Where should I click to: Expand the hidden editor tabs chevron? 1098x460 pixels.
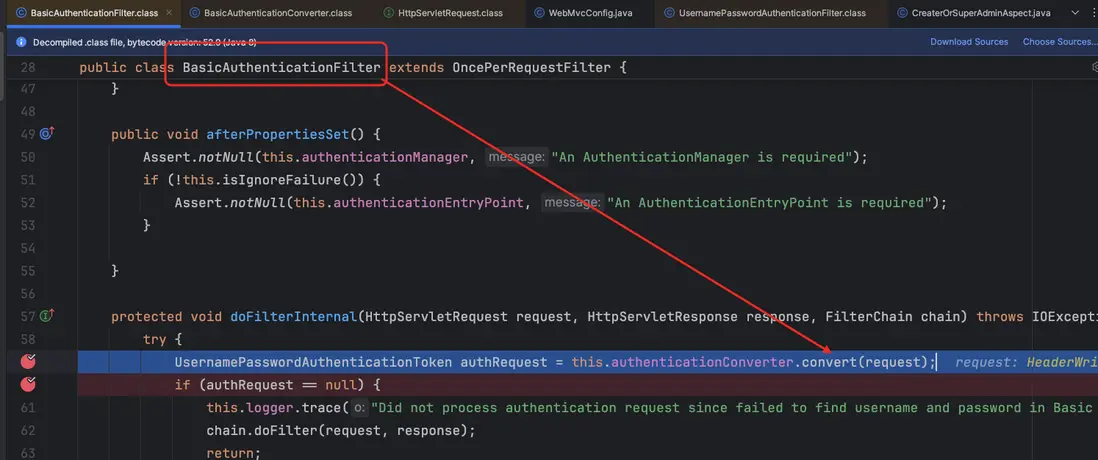[x=1075, y=13]
